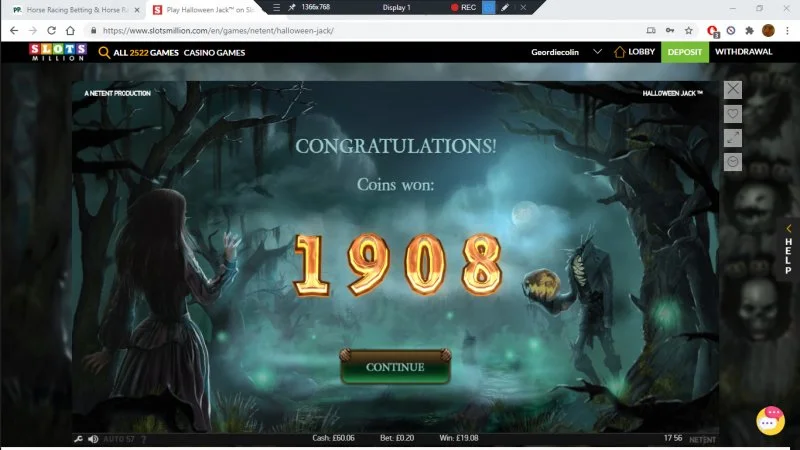Click the Cash: £60.06 balance
800x450 pixels.
pyautogui.click(x=333, y=438)
